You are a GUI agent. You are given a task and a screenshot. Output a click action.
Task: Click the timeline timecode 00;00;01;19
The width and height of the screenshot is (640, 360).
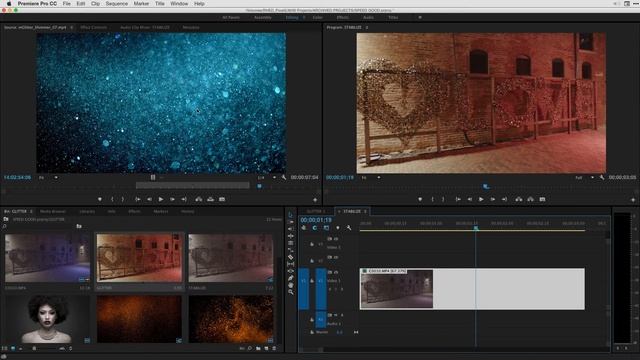(316, 220)
